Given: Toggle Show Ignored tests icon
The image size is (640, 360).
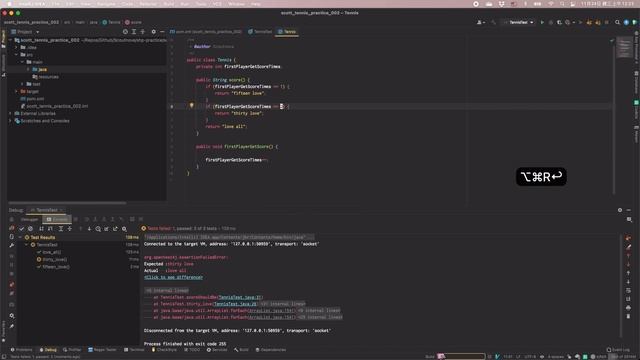Looking at the screenshot, I should point(30,229).
